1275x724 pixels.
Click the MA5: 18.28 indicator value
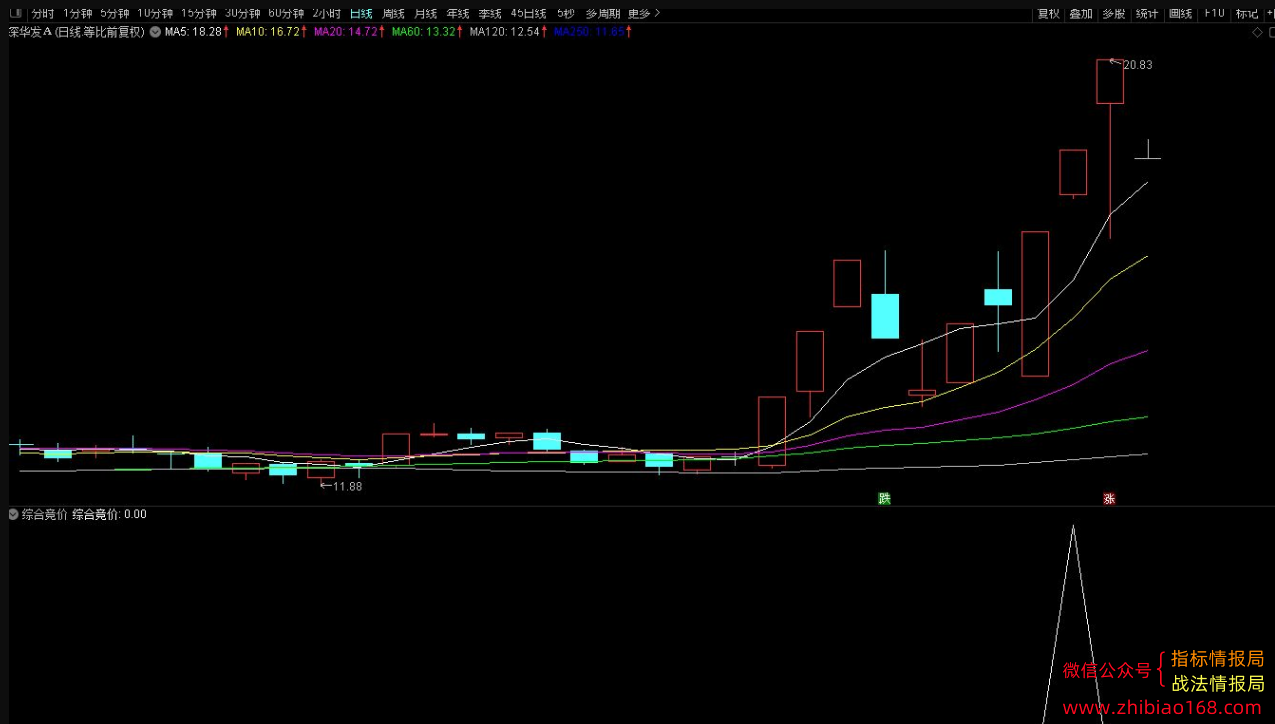coord(193,32)
